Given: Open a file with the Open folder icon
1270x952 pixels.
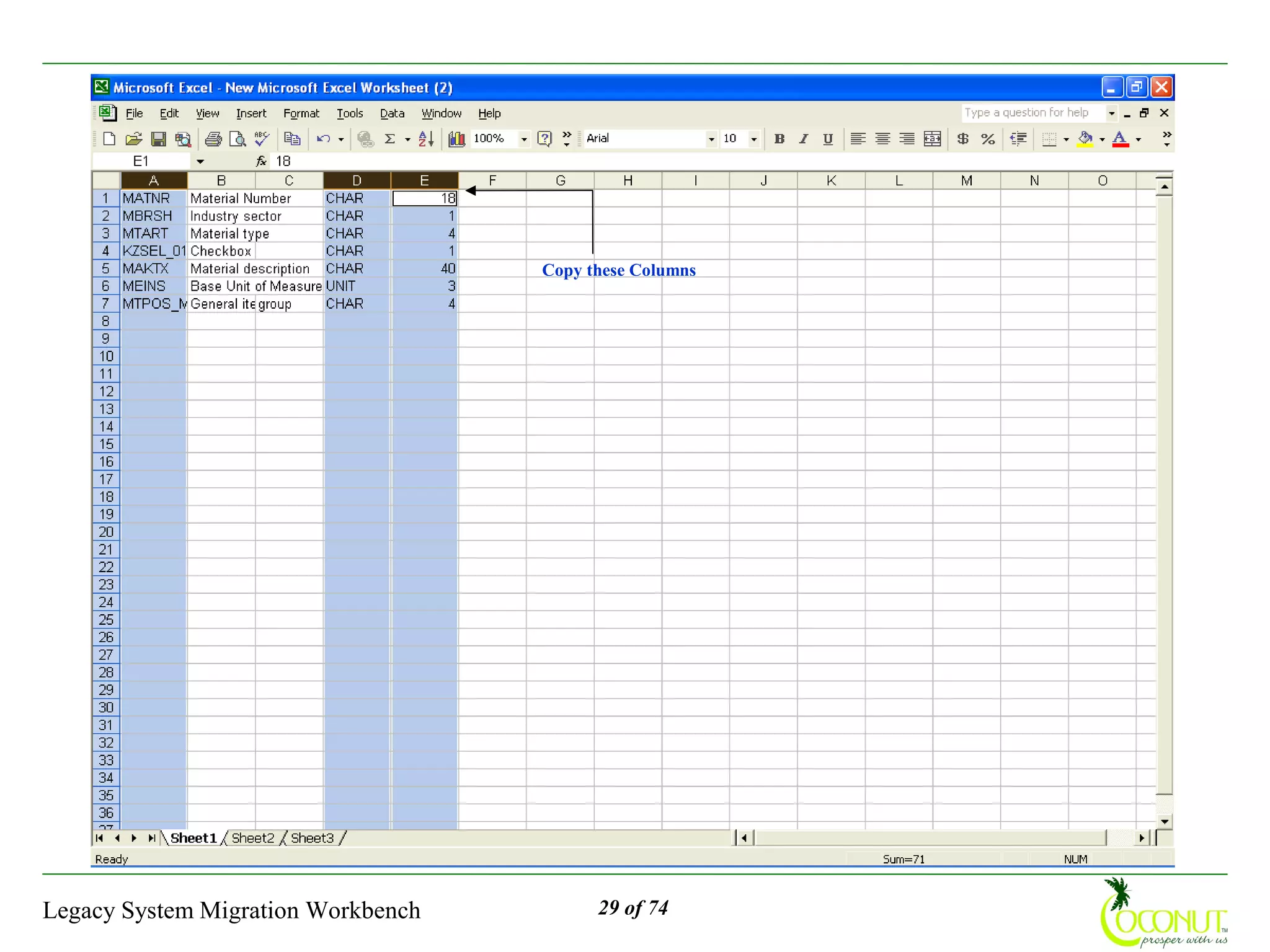Looking at the screenshot, I should pyautogui.click(x=133, y=139).
